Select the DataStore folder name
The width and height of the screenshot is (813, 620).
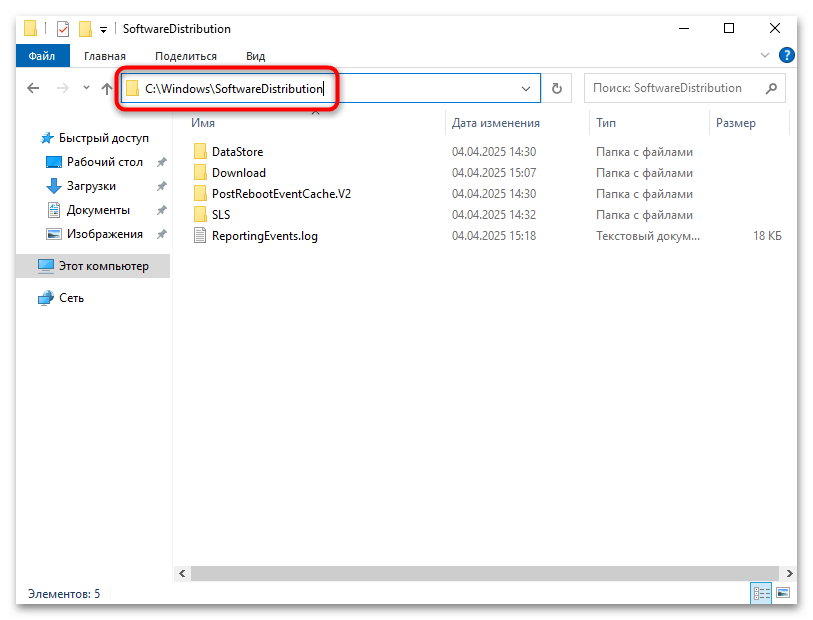(237, 152)
